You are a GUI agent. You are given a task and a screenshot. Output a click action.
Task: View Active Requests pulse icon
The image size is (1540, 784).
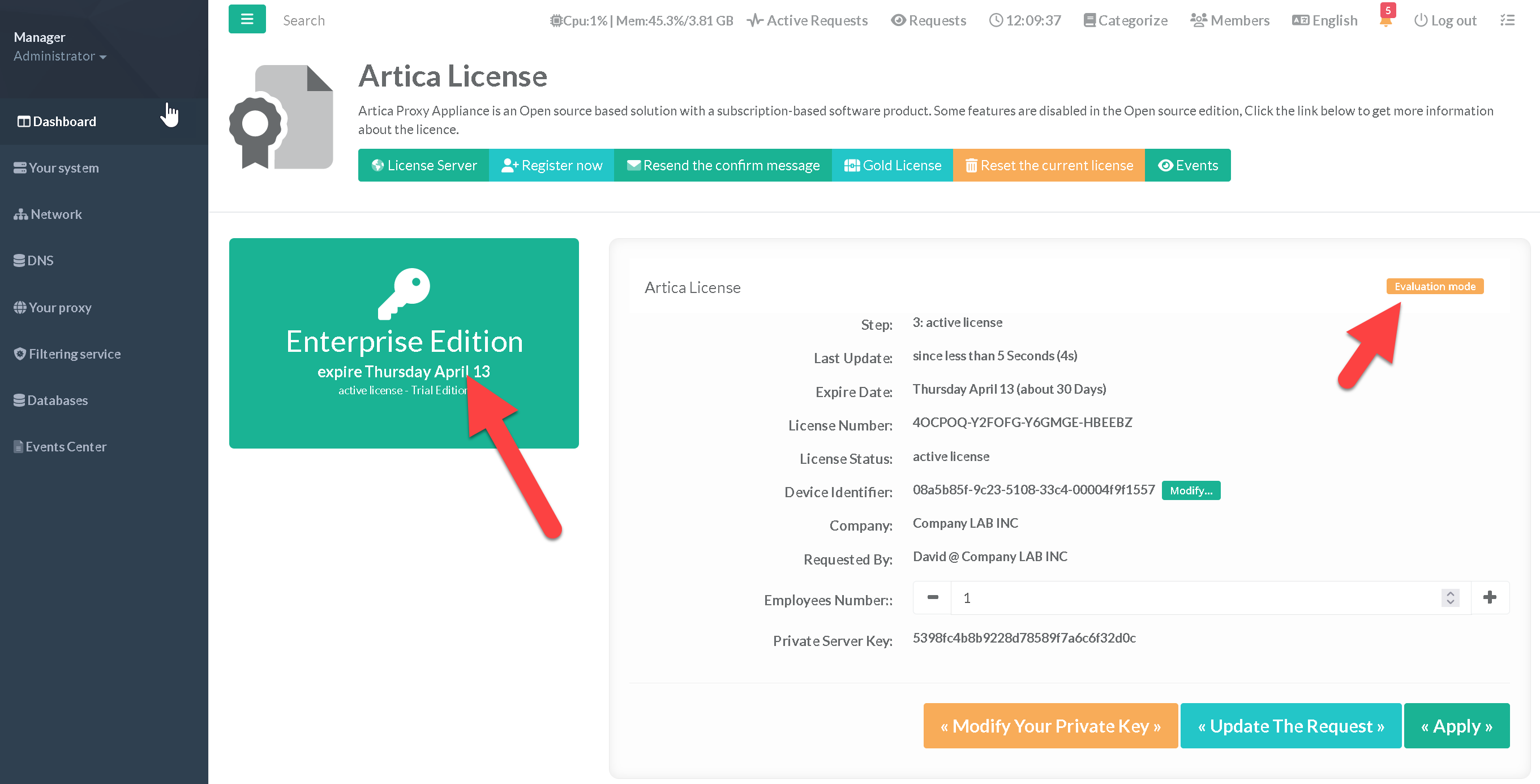click(x=754, y=21)
